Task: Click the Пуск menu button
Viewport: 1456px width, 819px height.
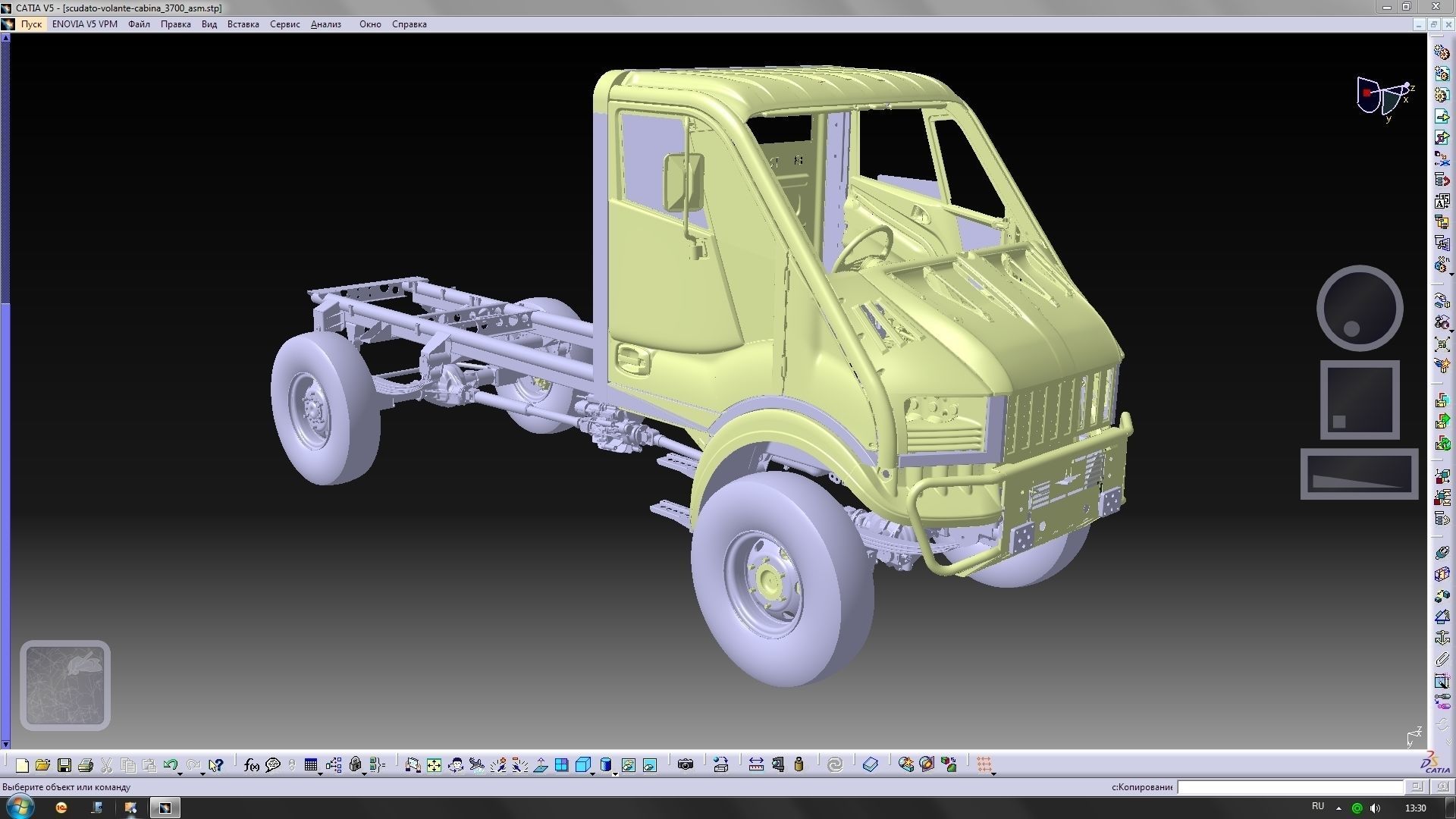Action: coord(31,24)
